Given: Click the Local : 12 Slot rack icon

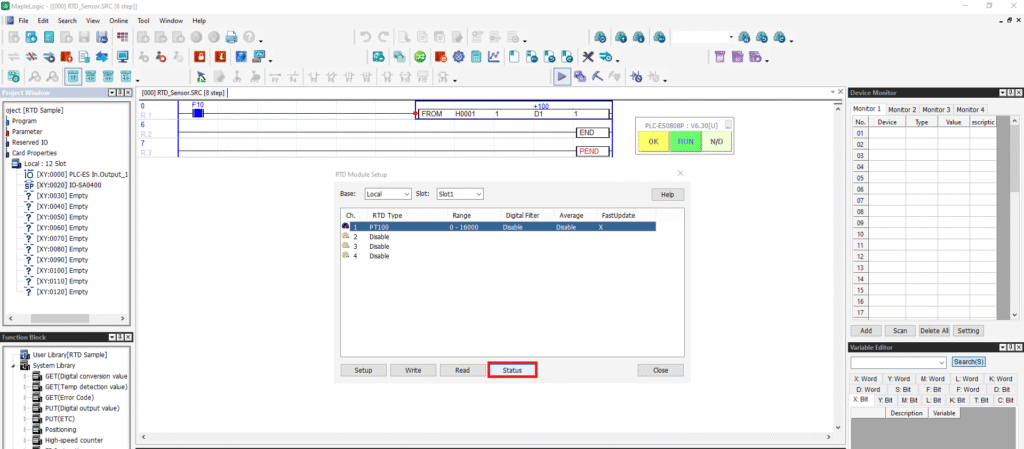Looking at the screenshot, I should tap(18, 163).
